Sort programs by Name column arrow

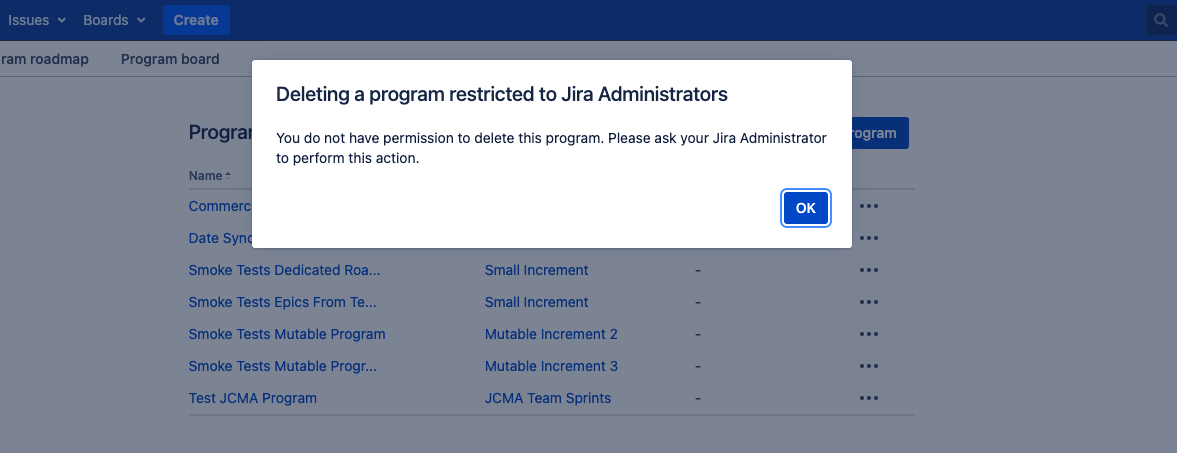coord(227,176)
